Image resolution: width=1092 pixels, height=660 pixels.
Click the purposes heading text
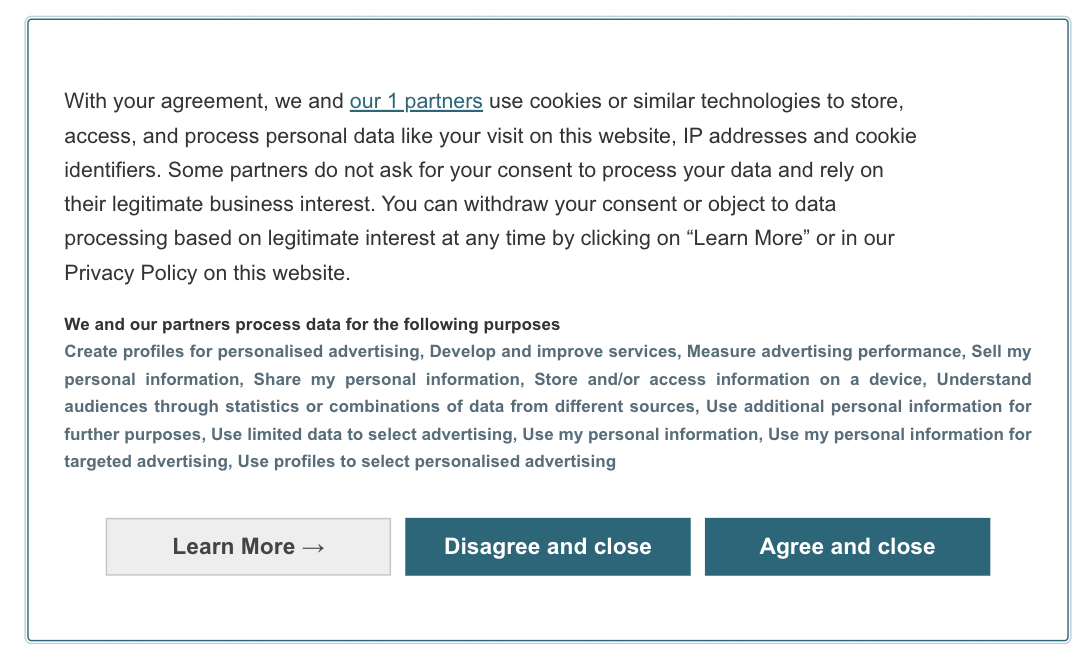click(312, 324)
